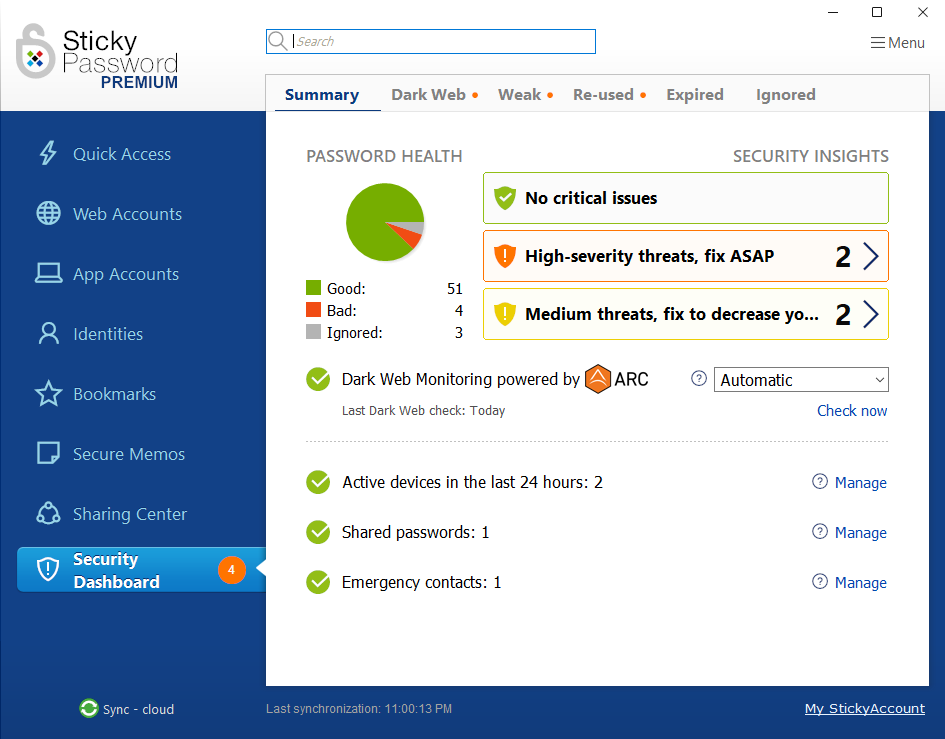Open the Ignored tab
945x739 pixels.
pyautogui.click(x=786, y=95)
